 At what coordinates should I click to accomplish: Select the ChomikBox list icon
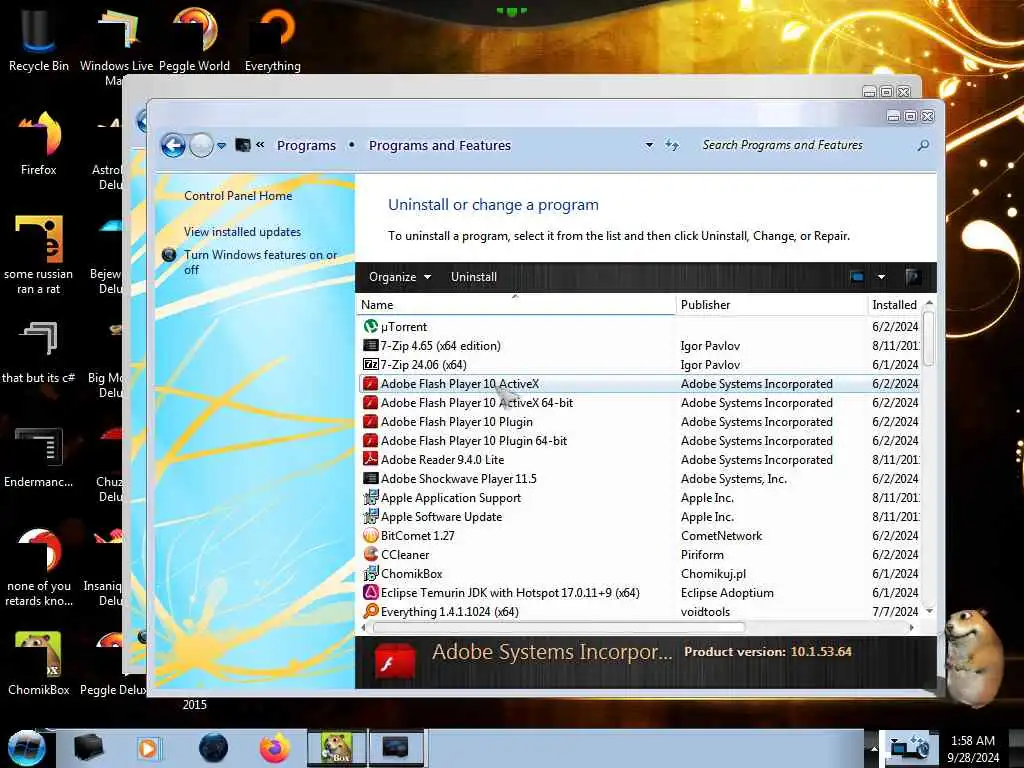[x=370, y=573]
